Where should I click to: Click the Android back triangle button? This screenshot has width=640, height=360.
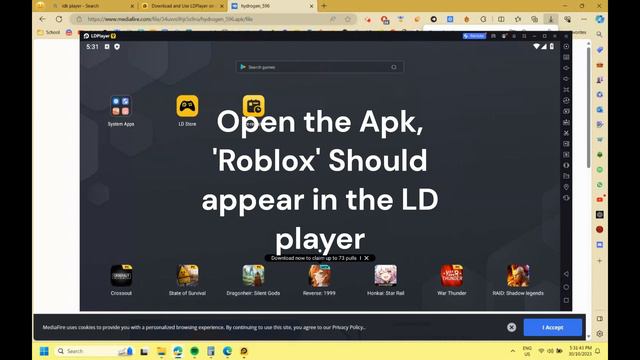pyautogui.click(x=566, y=274)
